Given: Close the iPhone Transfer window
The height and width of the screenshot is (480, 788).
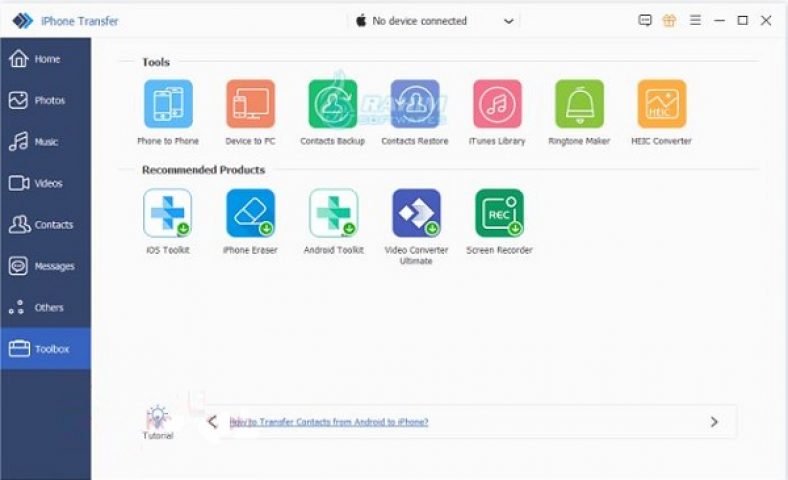Looking at the screenshot, I should (766, 21).
